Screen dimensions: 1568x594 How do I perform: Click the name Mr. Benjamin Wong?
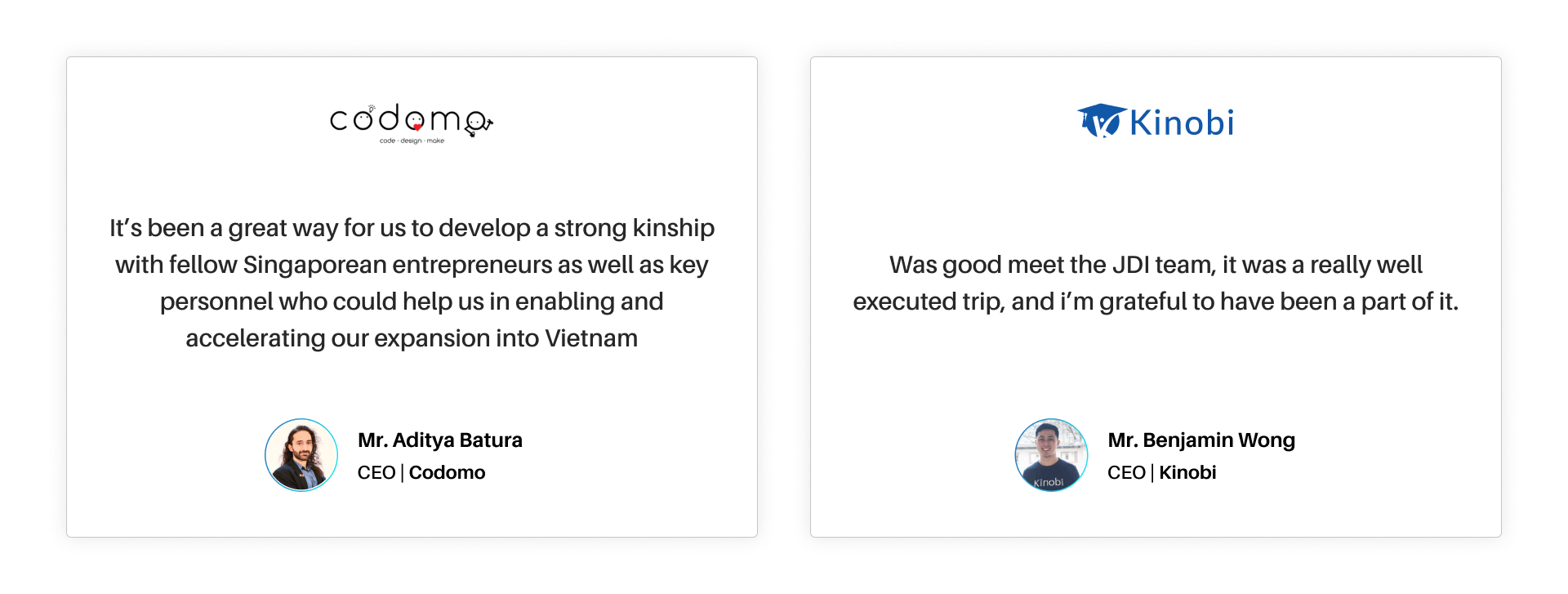1200,440
